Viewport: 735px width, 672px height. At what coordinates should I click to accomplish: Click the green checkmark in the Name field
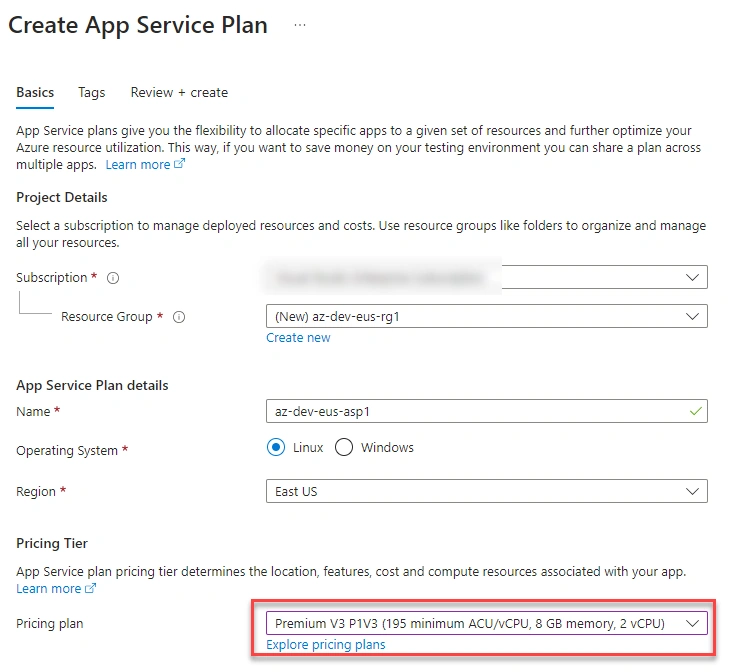pyautogui.click(x=696, y=411)
